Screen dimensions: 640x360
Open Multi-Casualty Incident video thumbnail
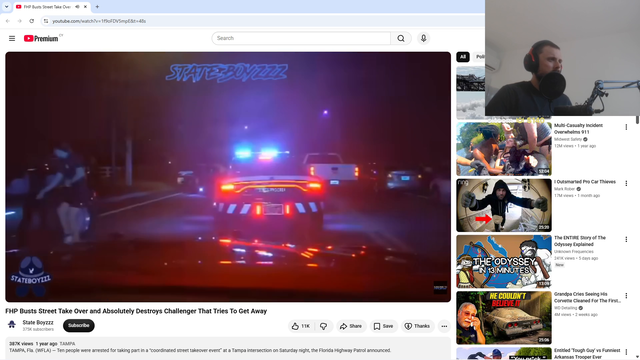504,149
